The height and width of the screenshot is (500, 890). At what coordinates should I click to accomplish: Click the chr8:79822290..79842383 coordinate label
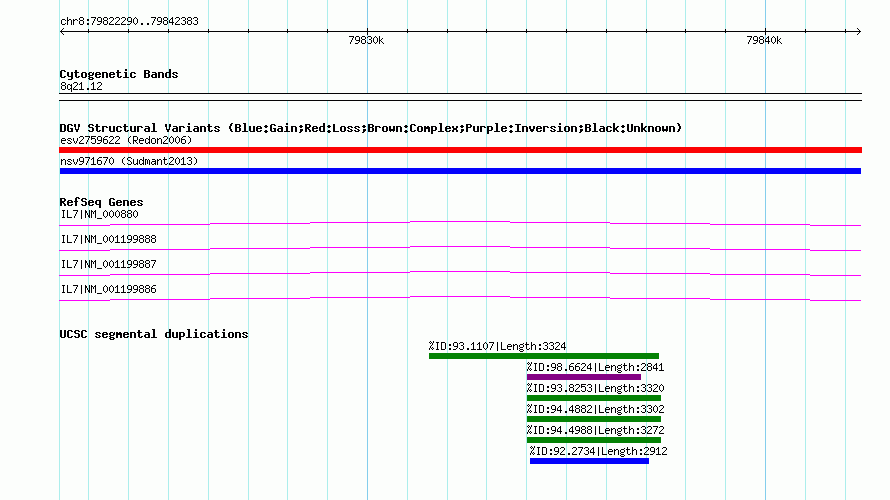coord(129,21)
